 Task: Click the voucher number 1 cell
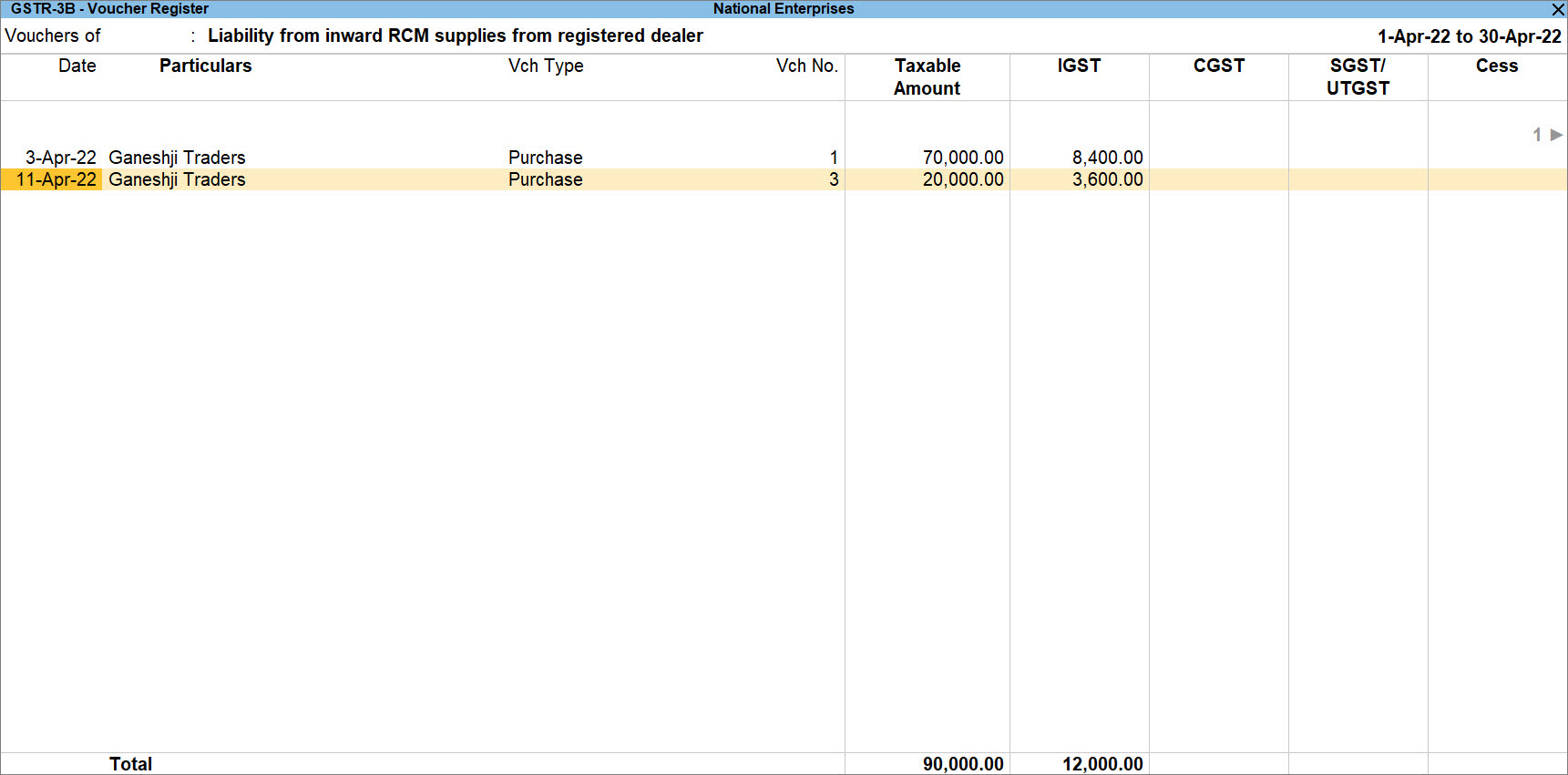coord(834,158)
